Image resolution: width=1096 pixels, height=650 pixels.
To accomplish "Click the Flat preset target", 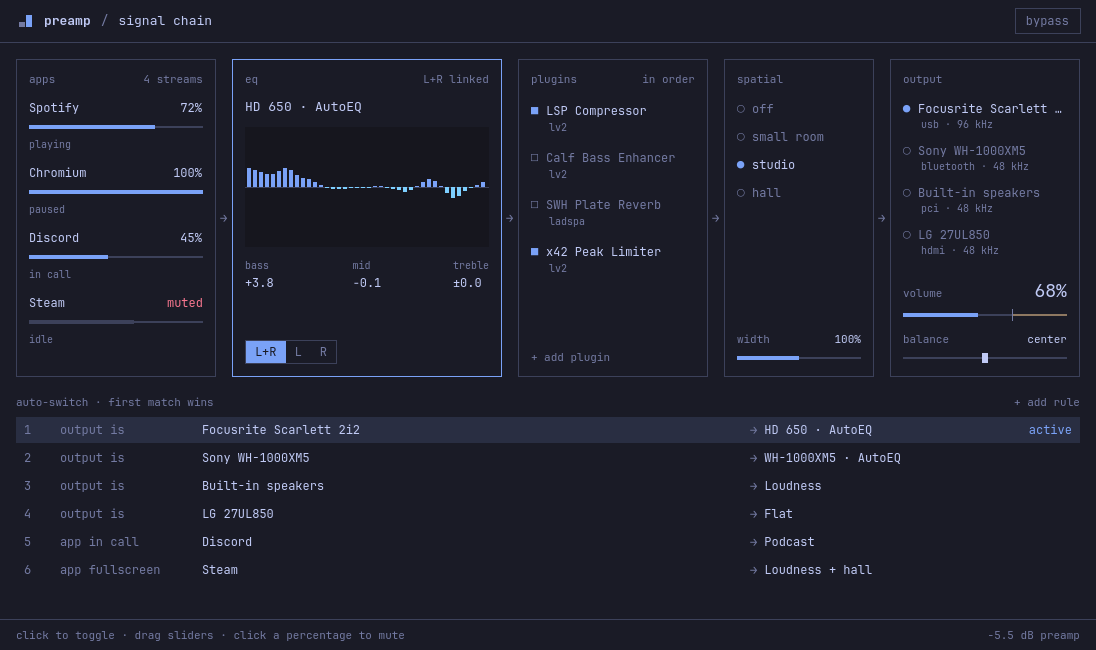I will point(778,514).
